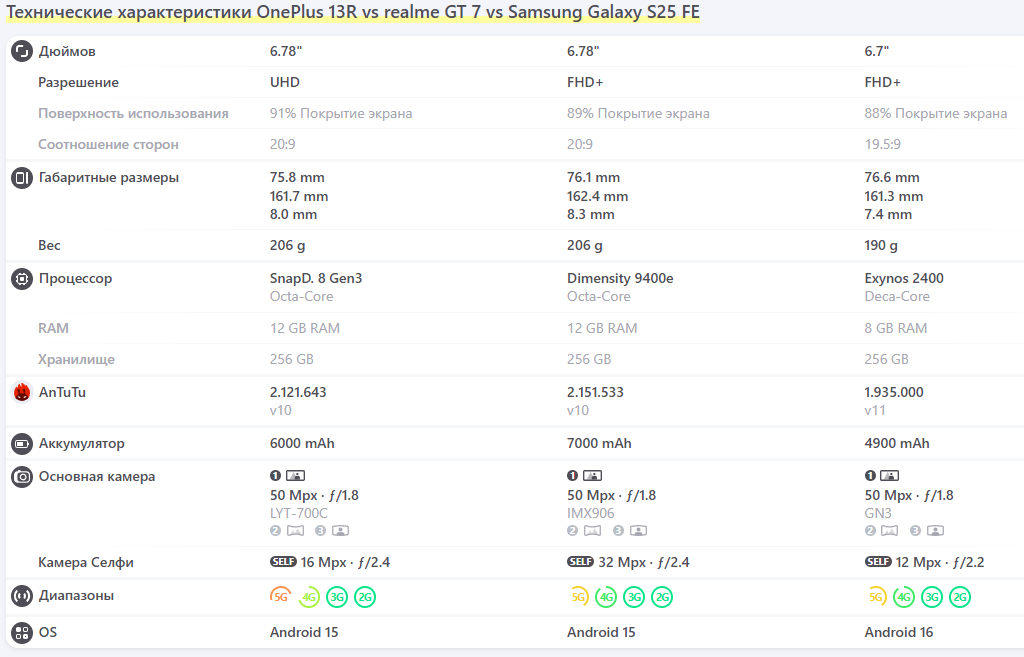Click the 6.7" screen size value
The width and height of the screenshot is (1024, 657).
coord(876,52)
